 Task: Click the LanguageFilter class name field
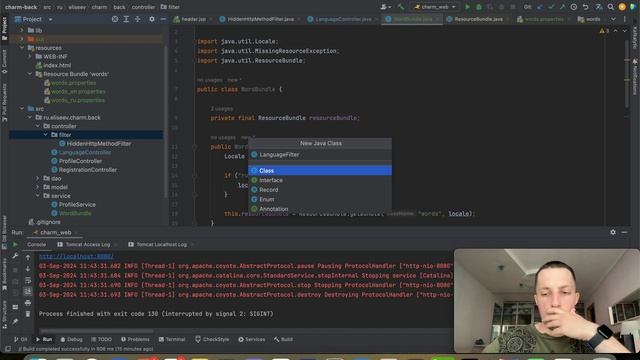[x=320, y=155]
